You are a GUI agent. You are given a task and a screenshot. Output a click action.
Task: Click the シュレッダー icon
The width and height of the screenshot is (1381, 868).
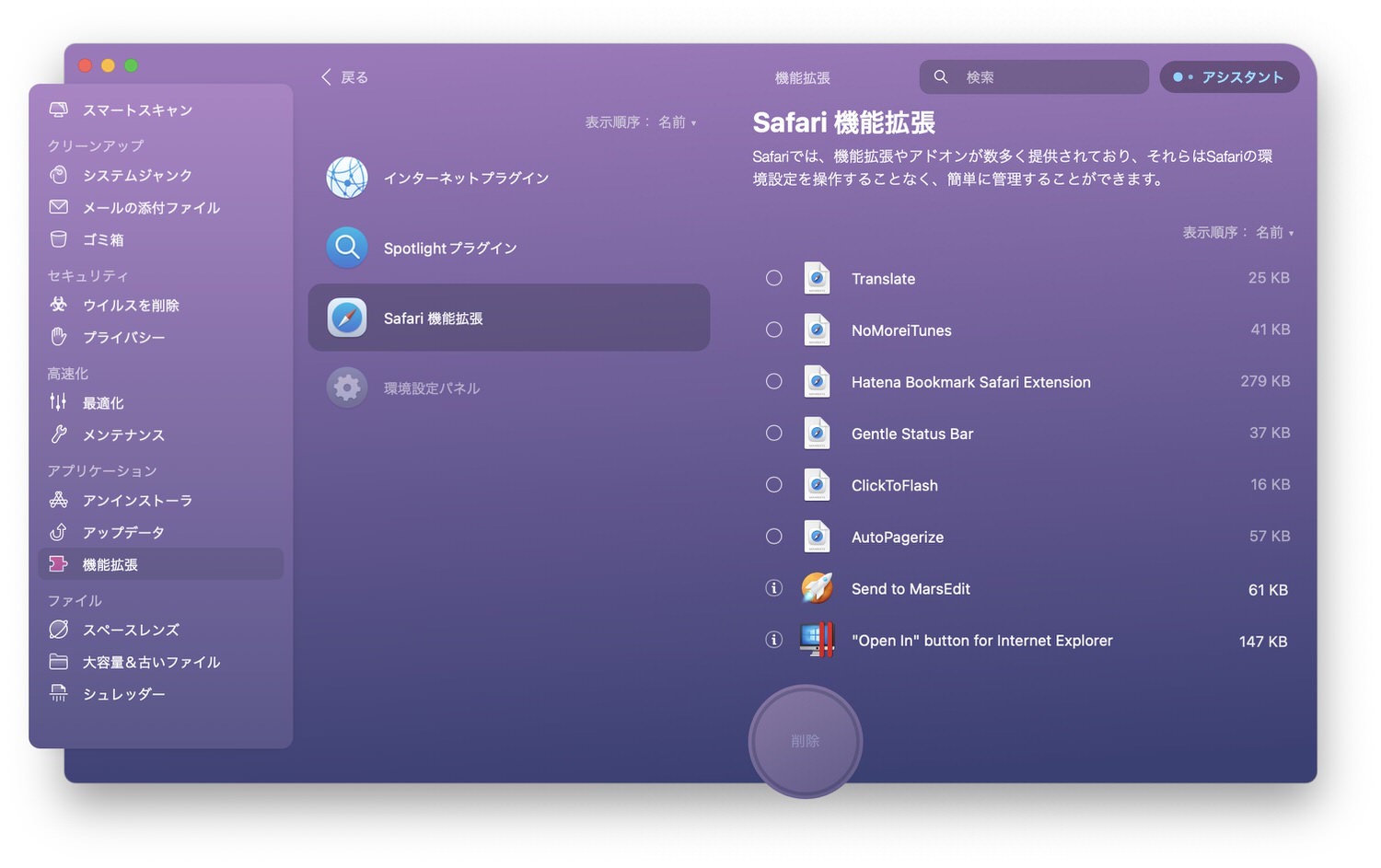[58, 693]
